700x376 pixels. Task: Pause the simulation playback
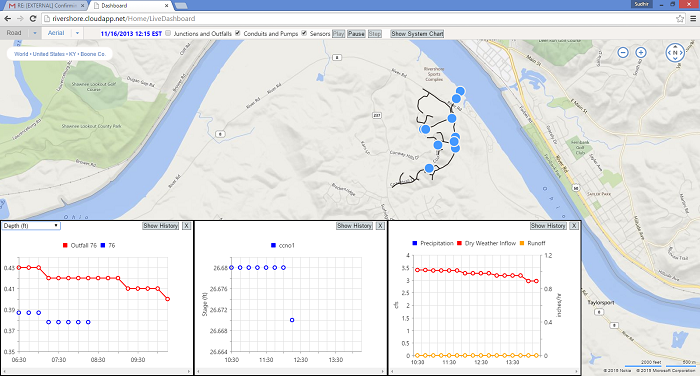(356, 33)
